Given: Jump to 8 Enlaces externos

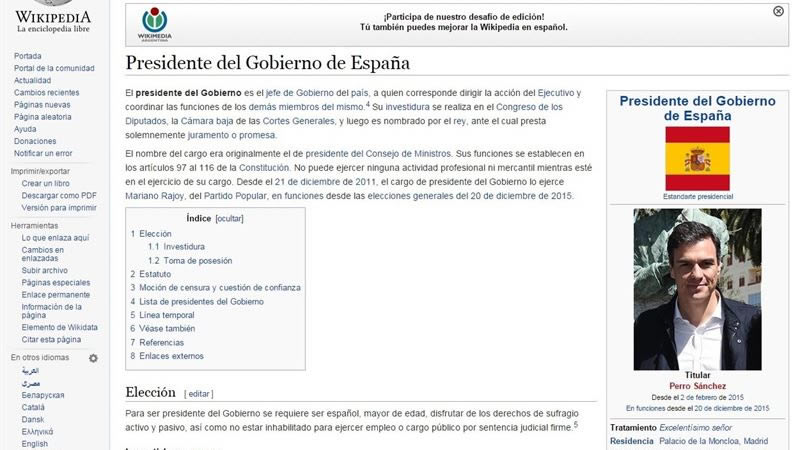Looking at the screenshot, I should tap(167, 356).
